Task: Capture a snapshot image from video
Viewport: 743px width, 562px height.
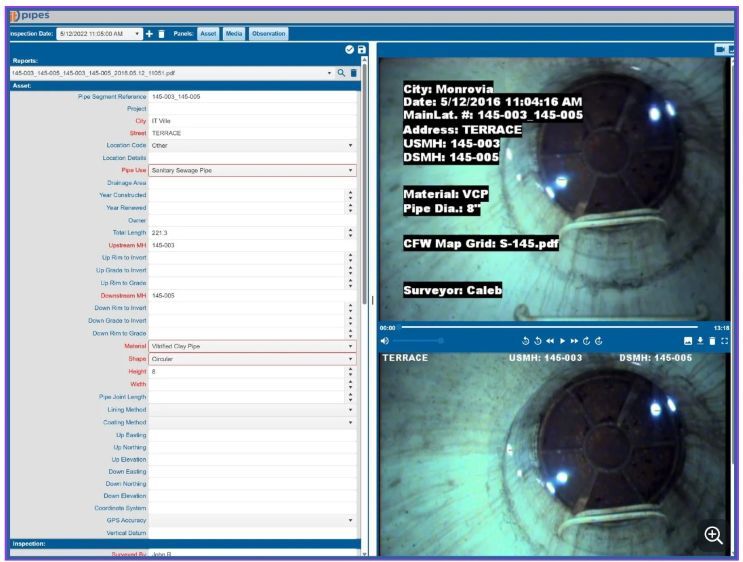Action: point(688,341)
